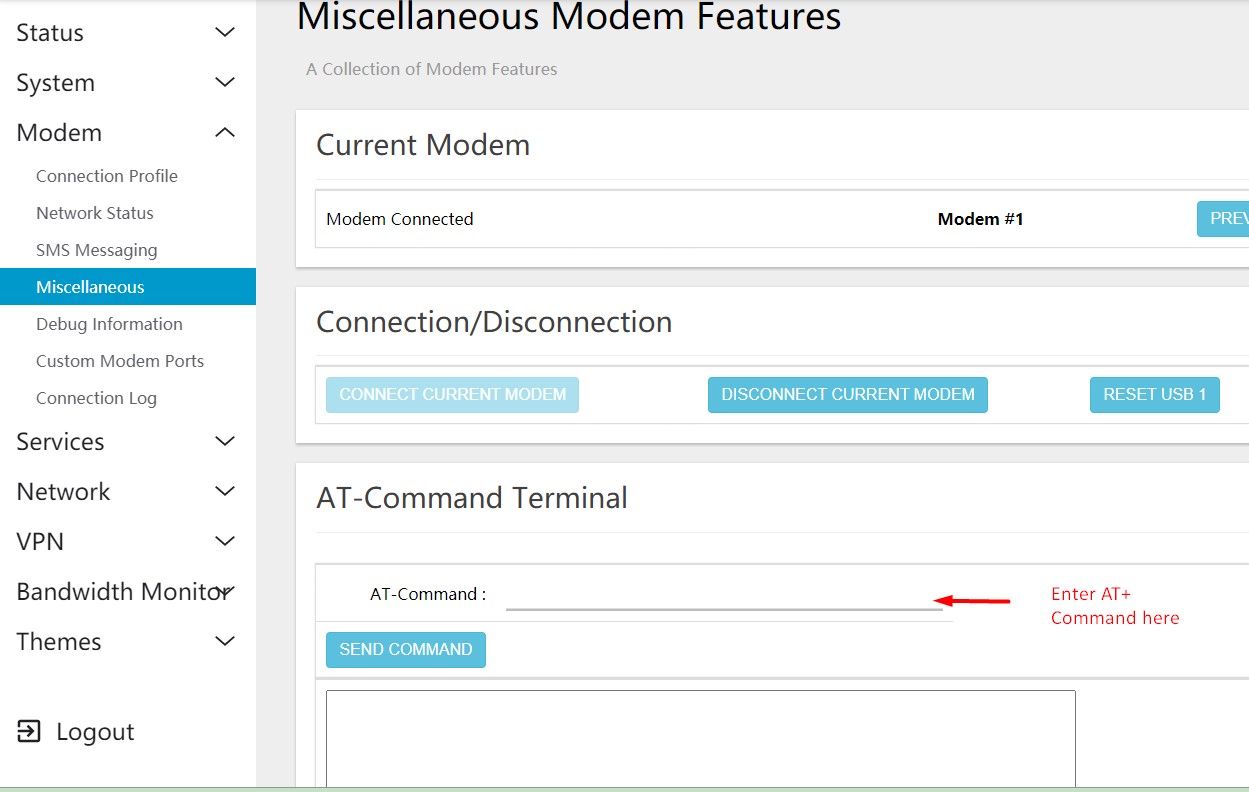
Task: Expand the Status menu chevron
Action: (x=225, y=33)
